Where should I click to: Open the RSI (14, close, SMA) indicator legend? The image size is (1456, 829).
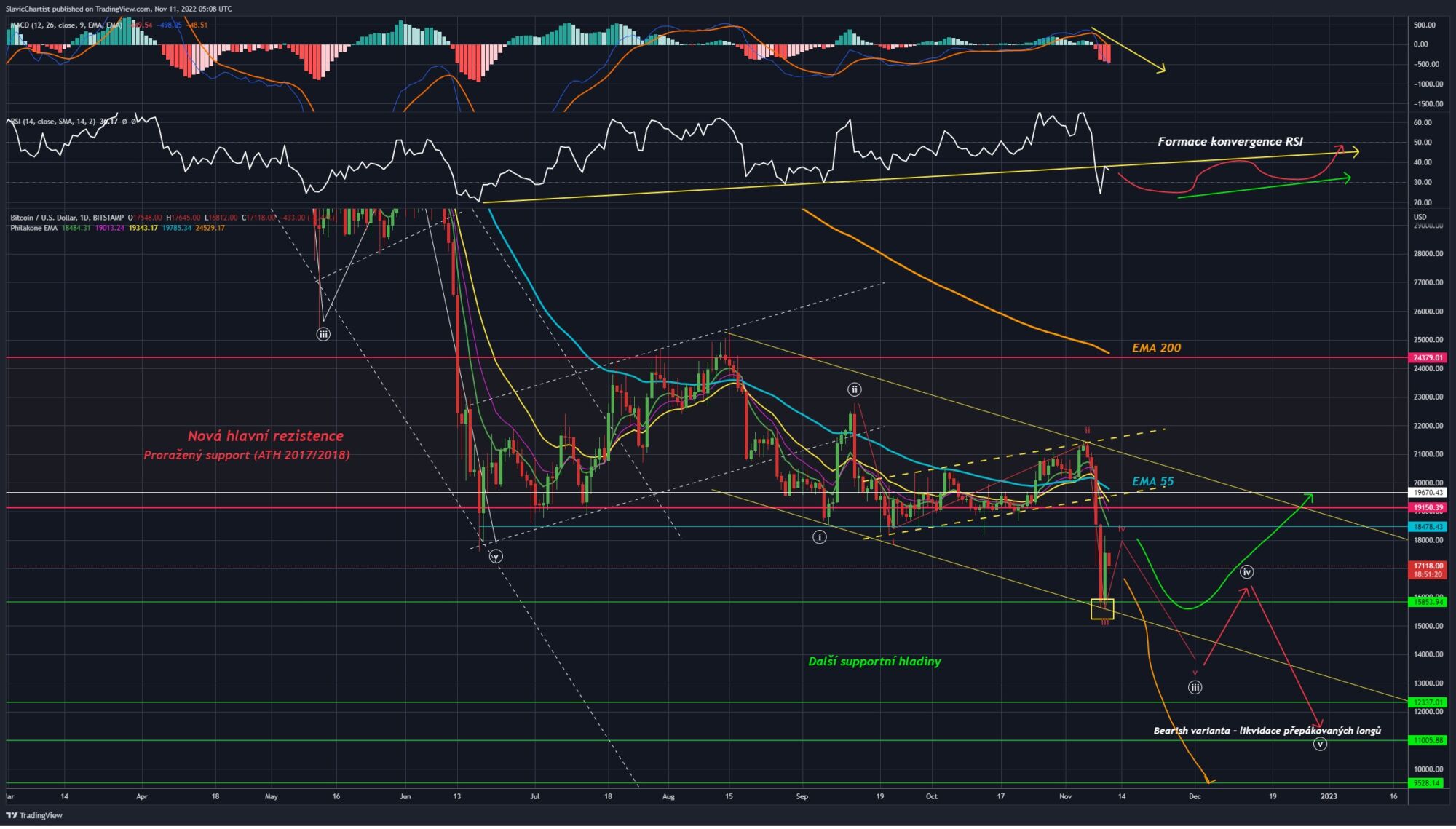pos(52,122)
